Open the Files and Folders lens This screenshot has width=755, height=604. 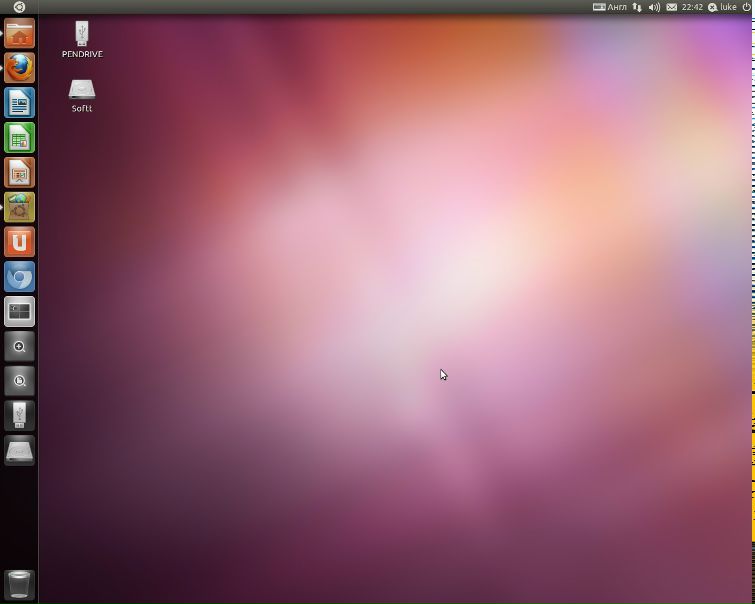(19, 381)
